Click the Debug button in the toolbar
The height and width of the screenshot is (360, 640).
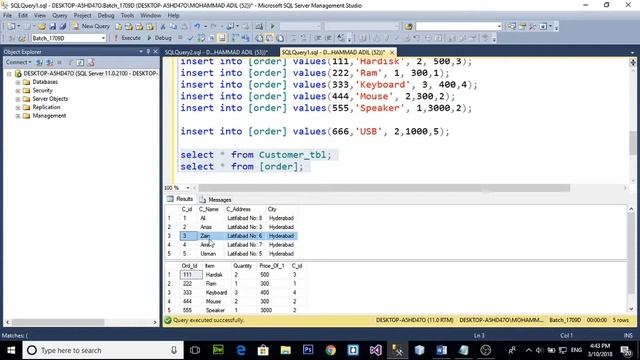pyautogui.click(x=159, y=38)
